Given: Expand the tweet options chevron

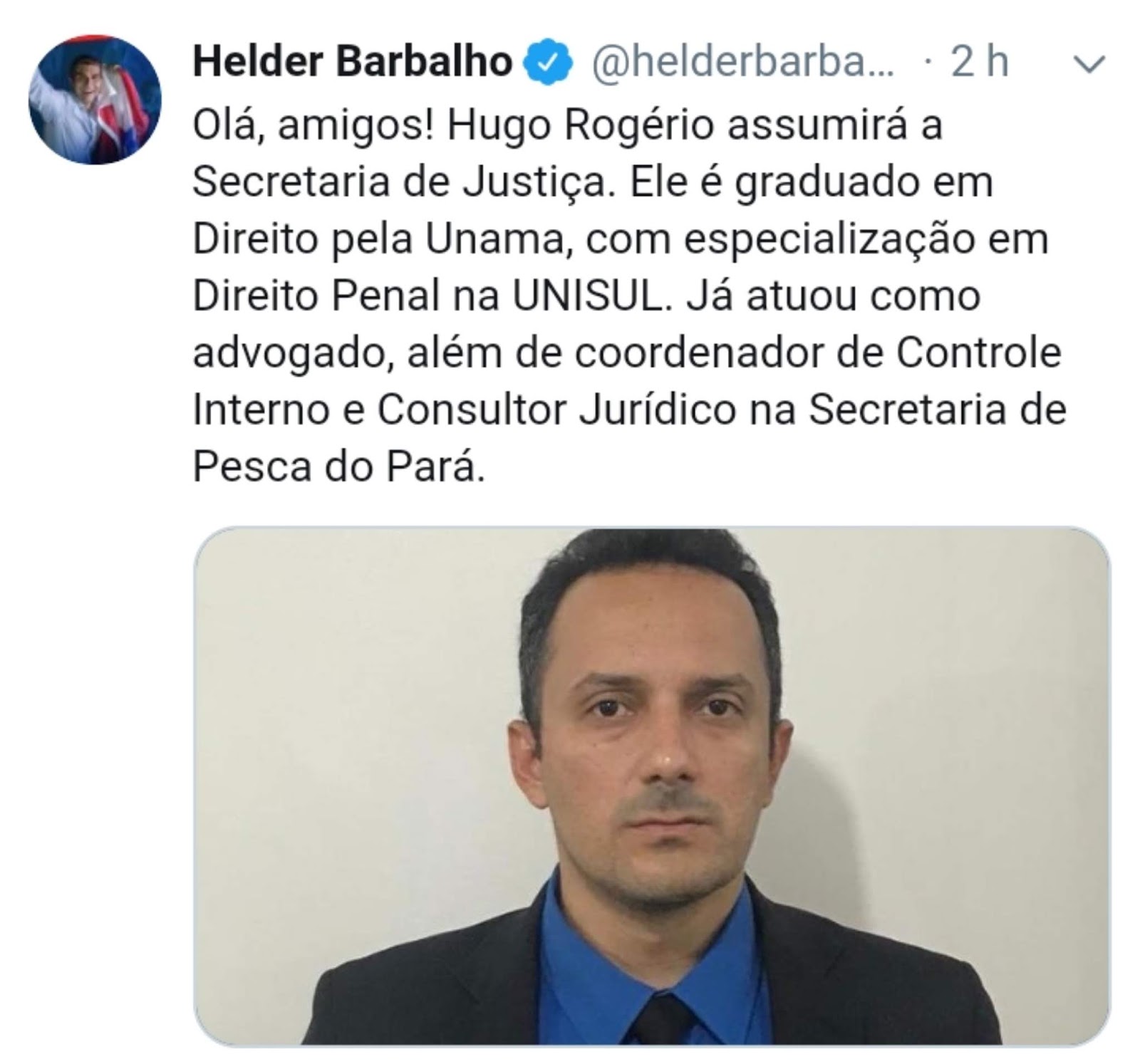Looking at the screenshot, I should pyautogui.click(x=1089, y=65).
